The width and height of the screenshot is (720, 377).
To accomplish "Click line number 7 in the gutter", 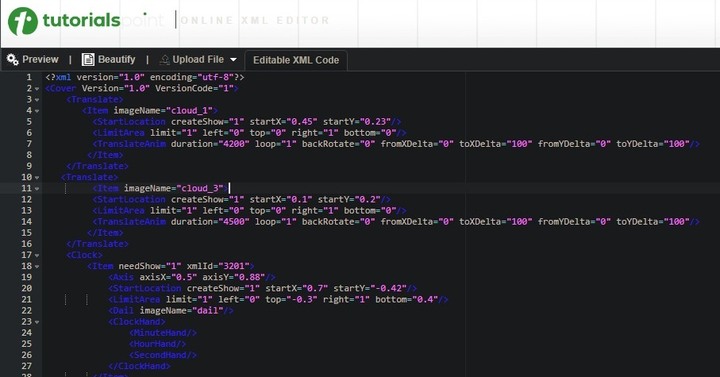I will (x=29, y=144).
